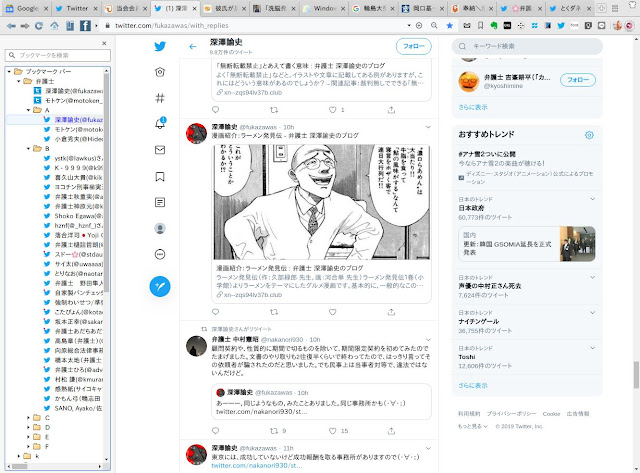This screenshot has width=640, height=473.
Task: Collapse folder B in bookmarks tree
Action: tap(28, 149)
